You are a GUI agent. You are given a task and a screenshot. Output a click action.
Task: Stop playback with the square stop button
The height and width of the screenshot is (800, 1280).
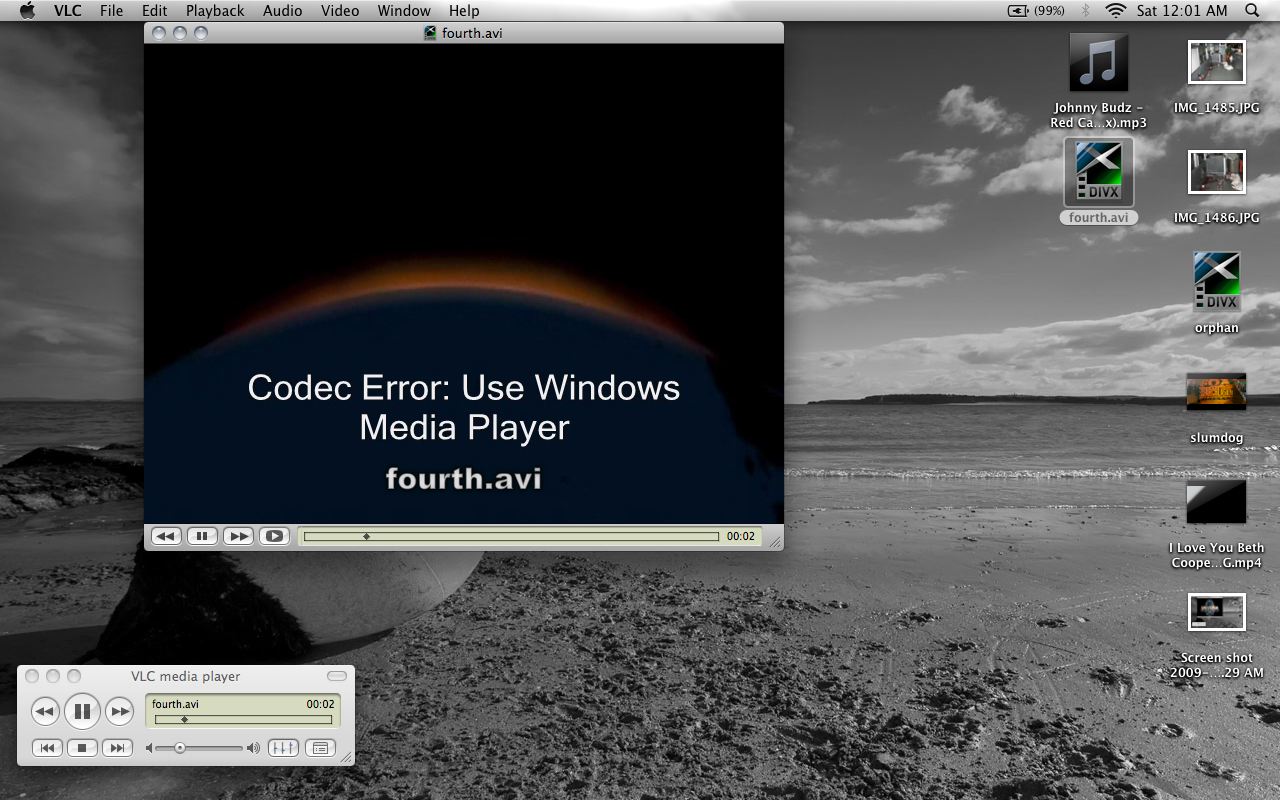coord(83,748)
